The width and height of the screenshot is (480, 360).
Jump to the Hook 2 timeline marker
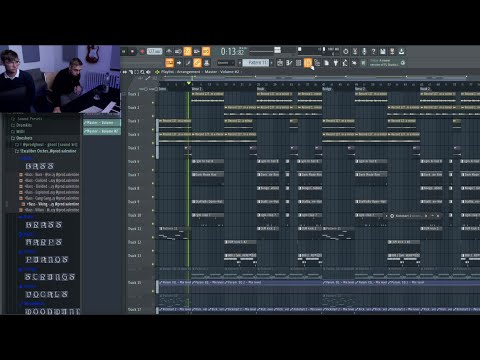[x=425, y=89]
